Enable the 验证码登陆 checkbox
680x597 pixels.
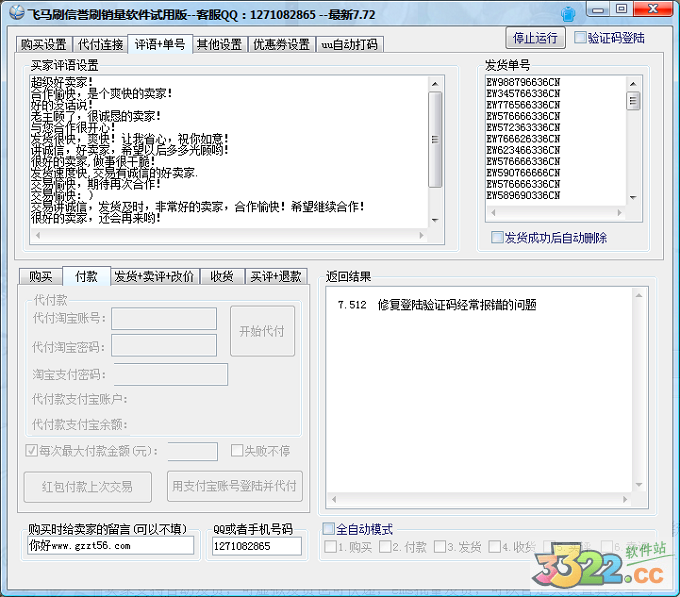coord(580,37)
